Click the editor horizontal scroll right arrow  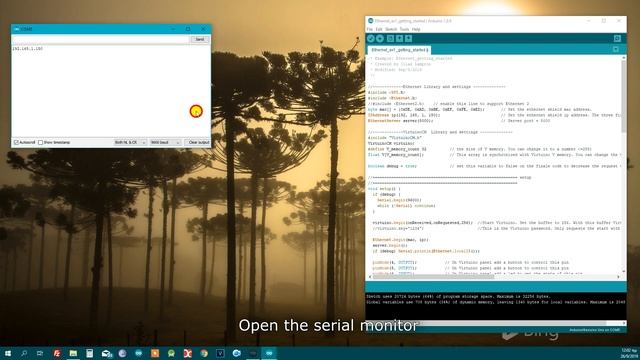coord(618,277)
